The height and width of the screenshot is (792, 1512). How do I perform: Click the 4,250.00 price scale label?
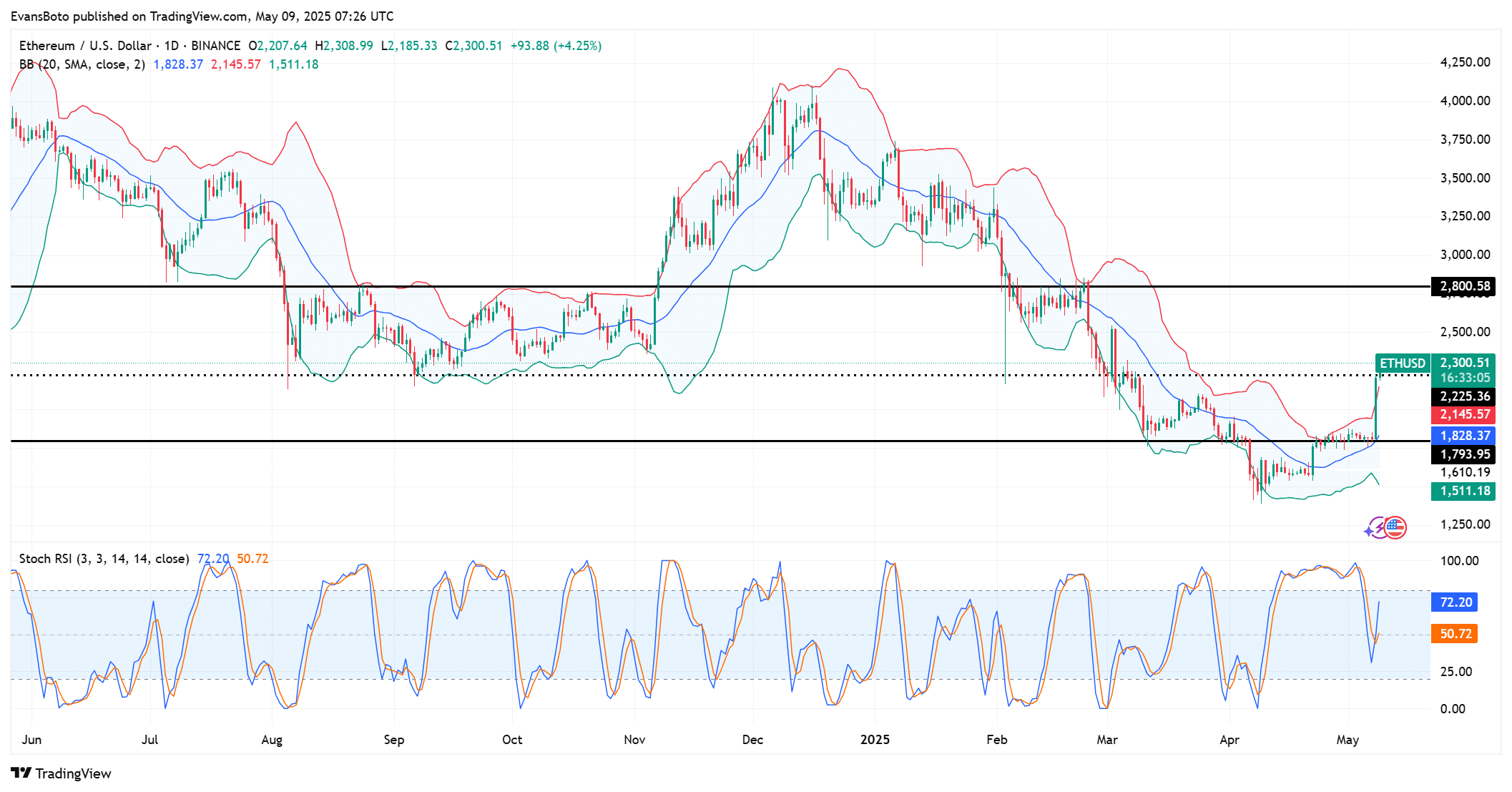pyautogui.click(x=1464, y=62)
